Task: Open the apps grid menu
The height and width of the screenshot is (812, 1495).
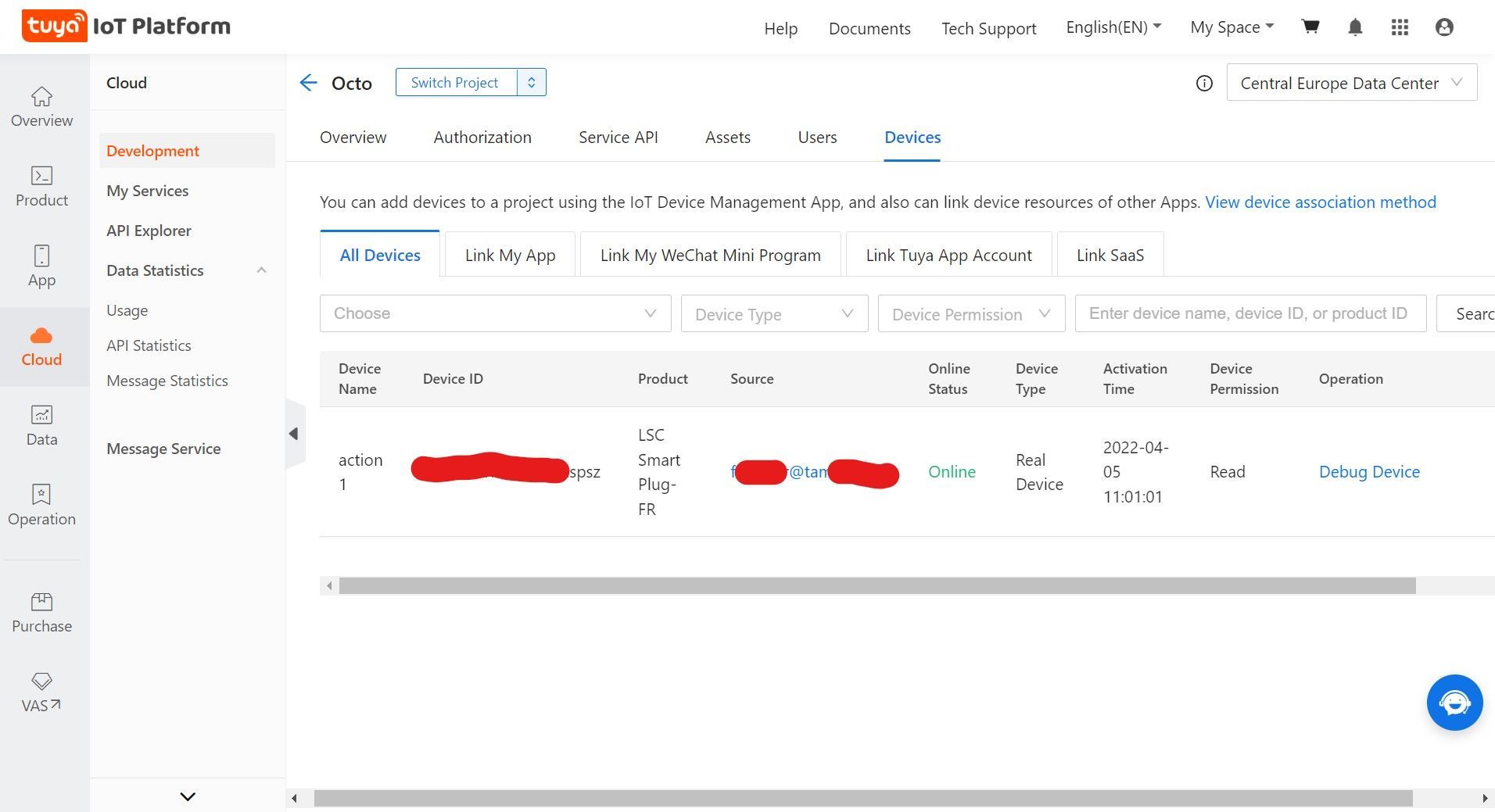Action: coord(1400,27)
